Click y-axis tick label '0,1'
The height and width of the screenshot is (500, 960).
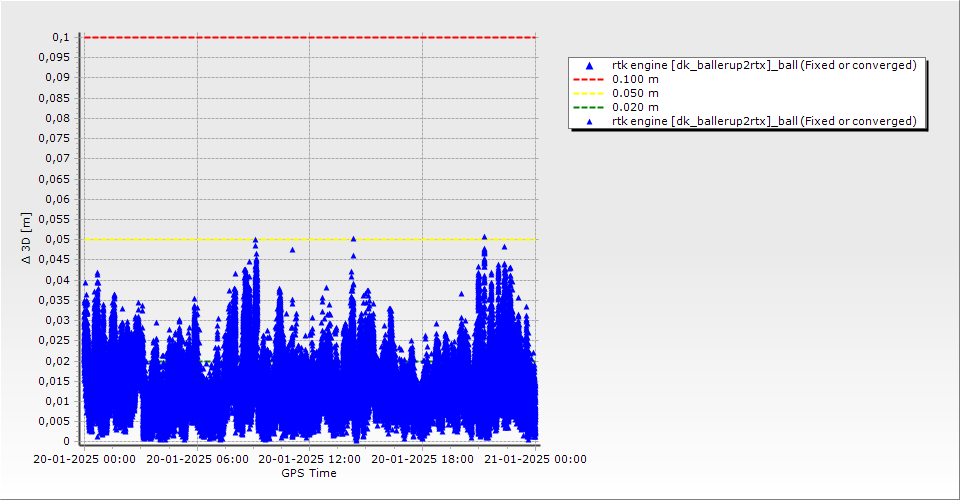coord(61,37)
